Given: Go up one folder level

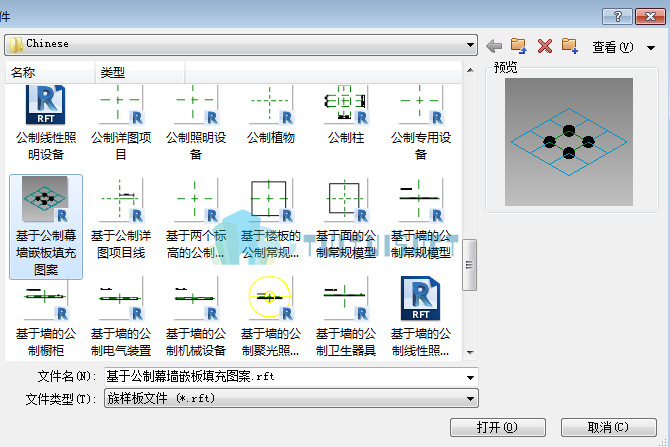Looking at the screenshot, I should (x=519, y=46).
